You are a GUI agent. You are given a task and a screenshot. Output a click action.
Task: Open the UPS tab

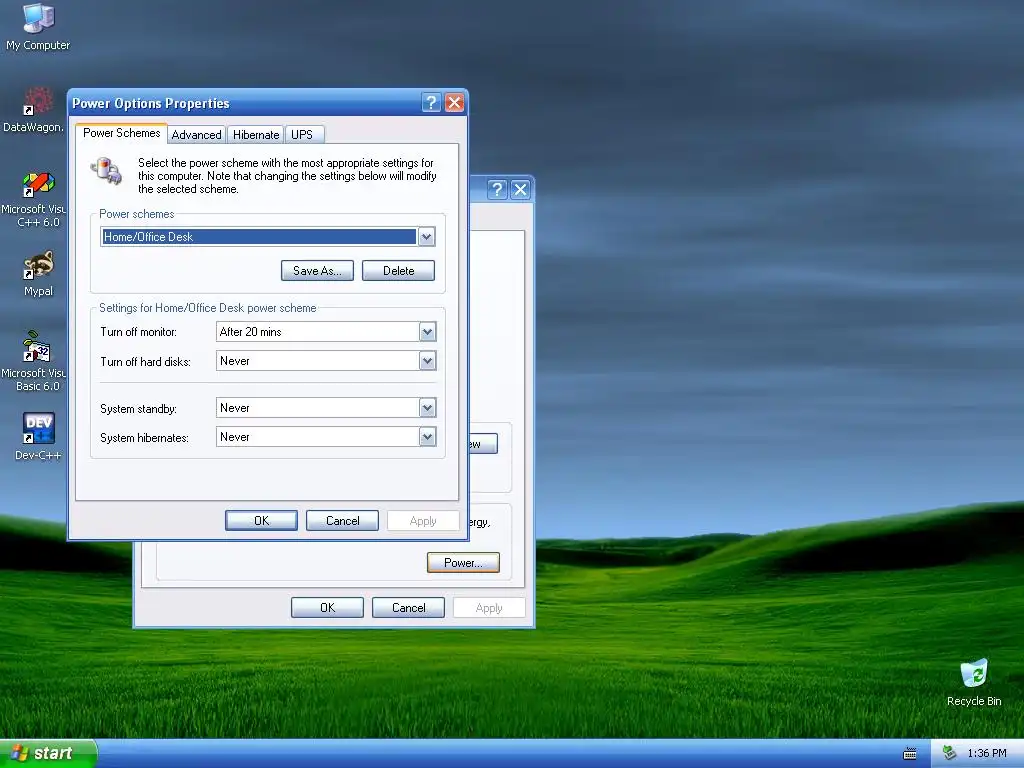click(302, 135)
